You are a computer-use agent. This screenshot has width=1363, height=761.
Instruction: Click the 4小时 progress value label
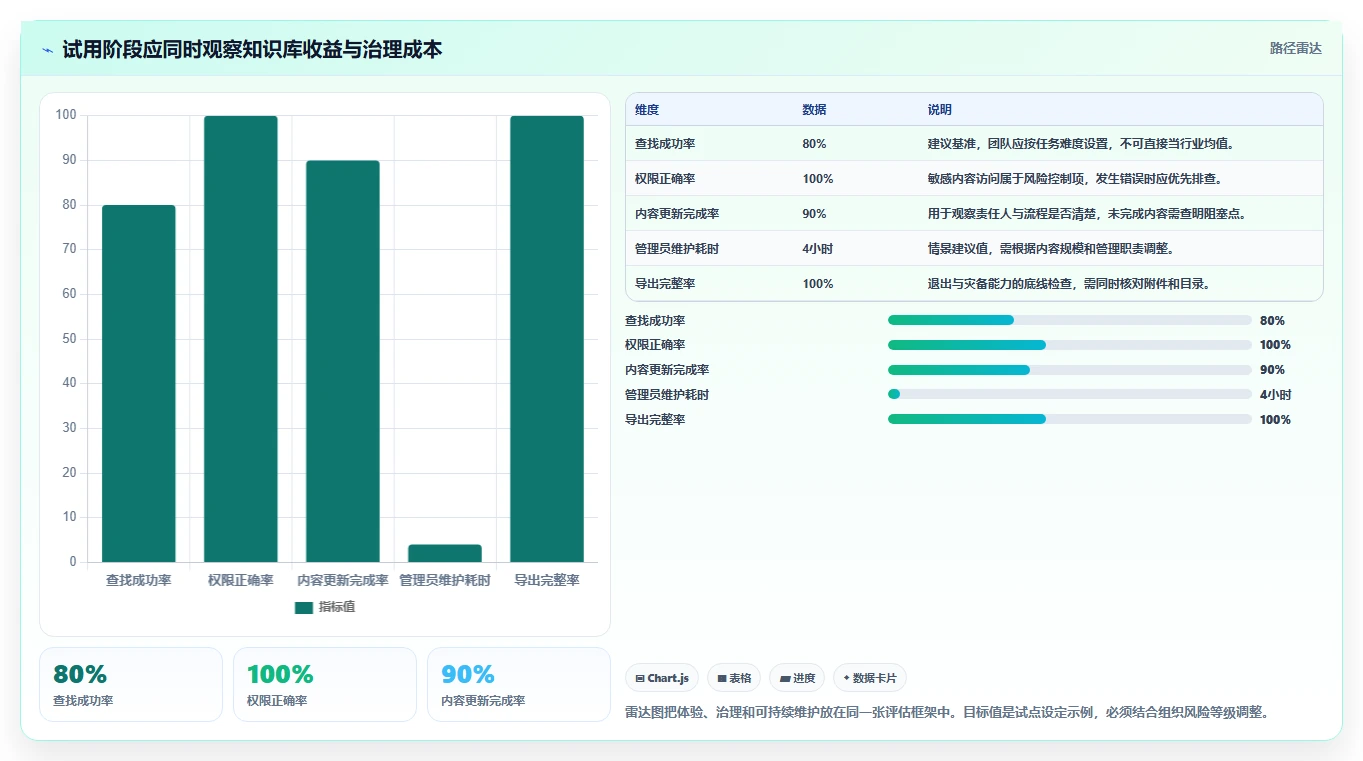coord(1275,395)
